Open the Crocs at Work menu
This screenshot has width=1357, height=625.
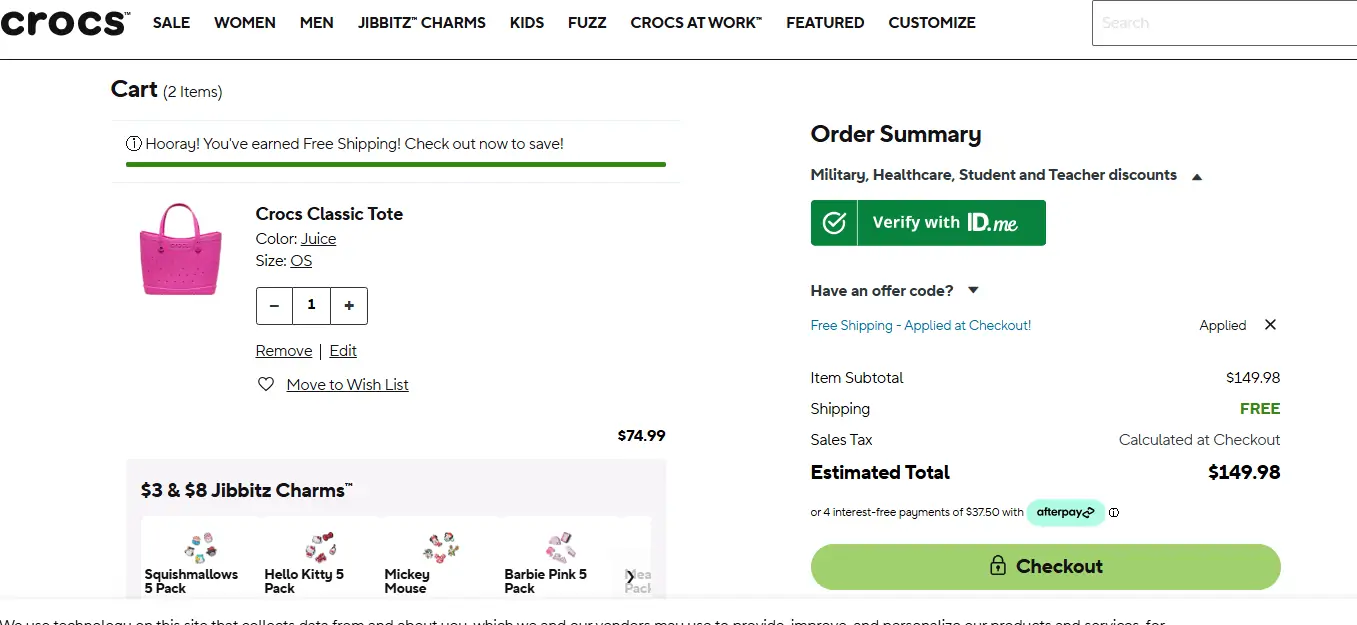(695, 22)
